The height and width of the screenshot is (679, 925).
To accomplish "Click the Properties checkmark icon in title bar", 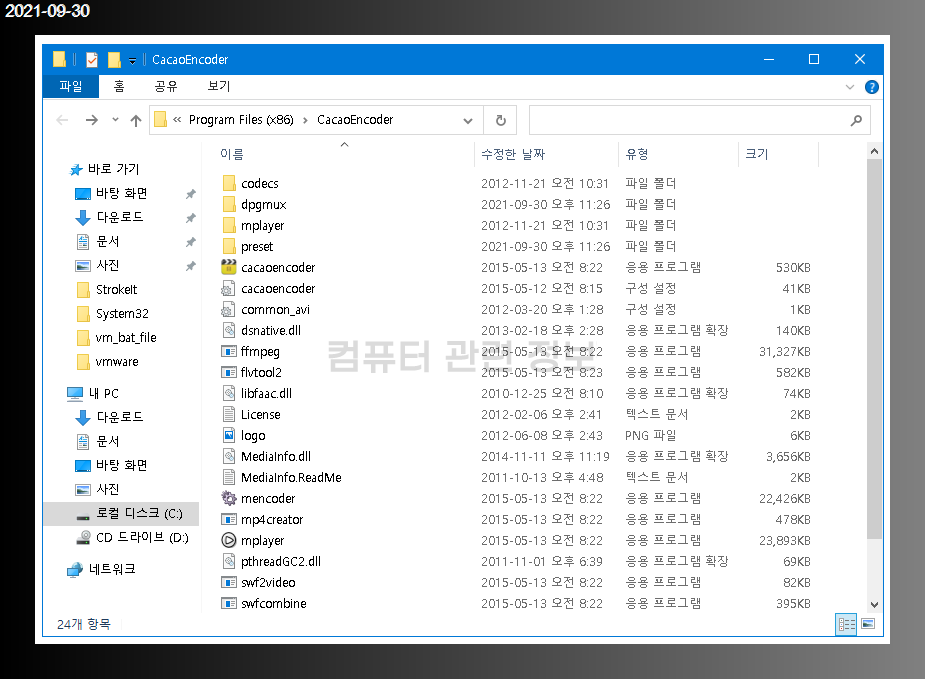I will 91,60.
